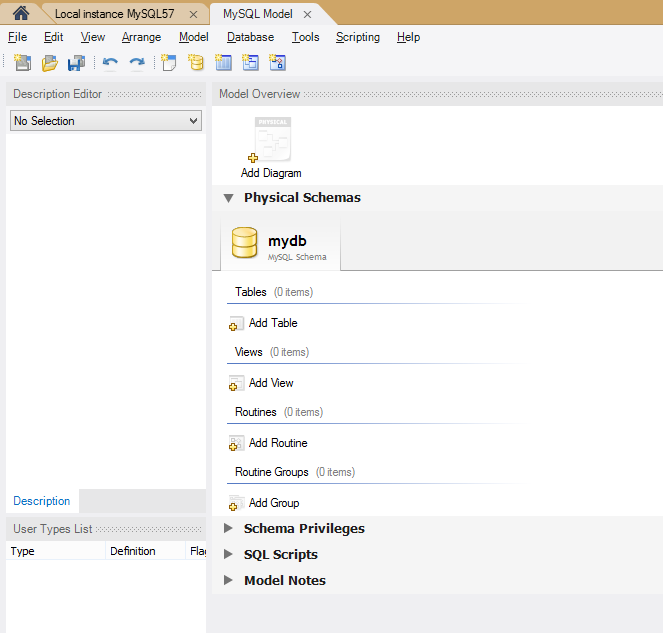Screen dimensions: 663x633
Task: Expand the Schema Privileges section
Action: point(229,528)
